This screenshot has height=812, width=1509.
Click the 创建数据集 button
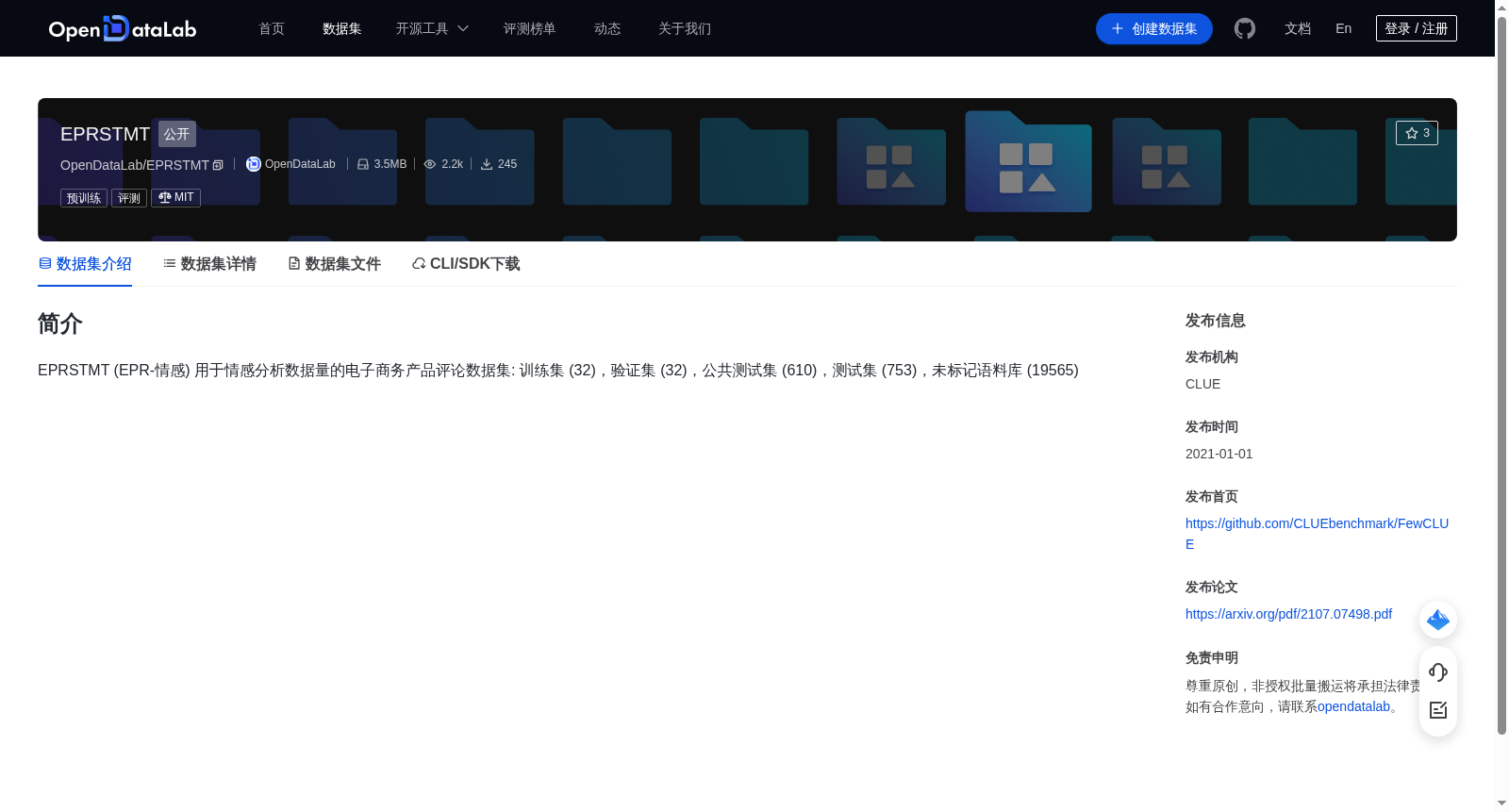pos(1153,28)
